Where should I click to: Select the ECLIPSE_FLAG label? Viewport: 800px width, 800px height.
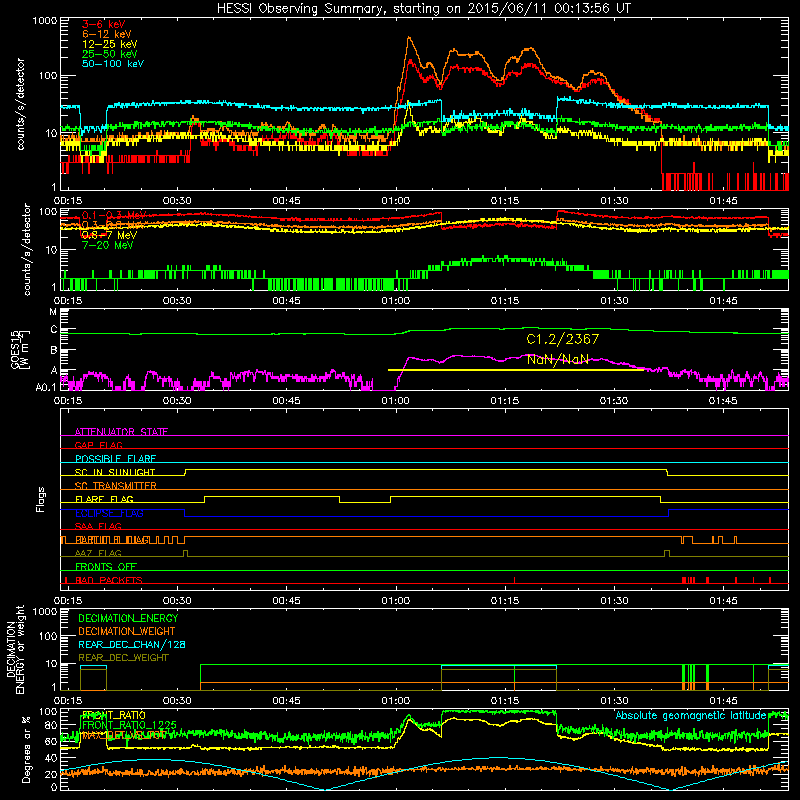[109, 513]
